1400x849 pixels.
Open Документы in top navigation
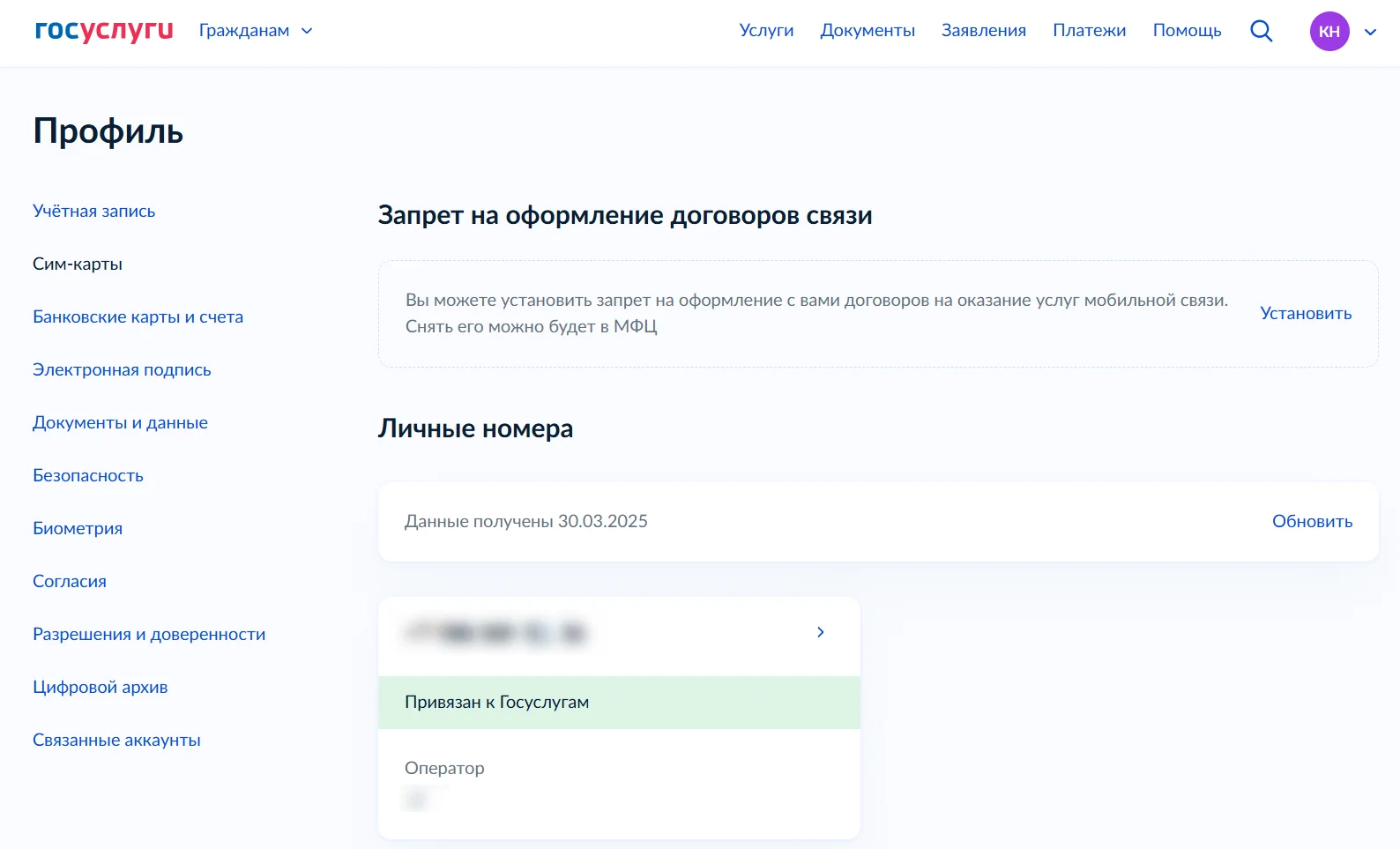[867, 31]
